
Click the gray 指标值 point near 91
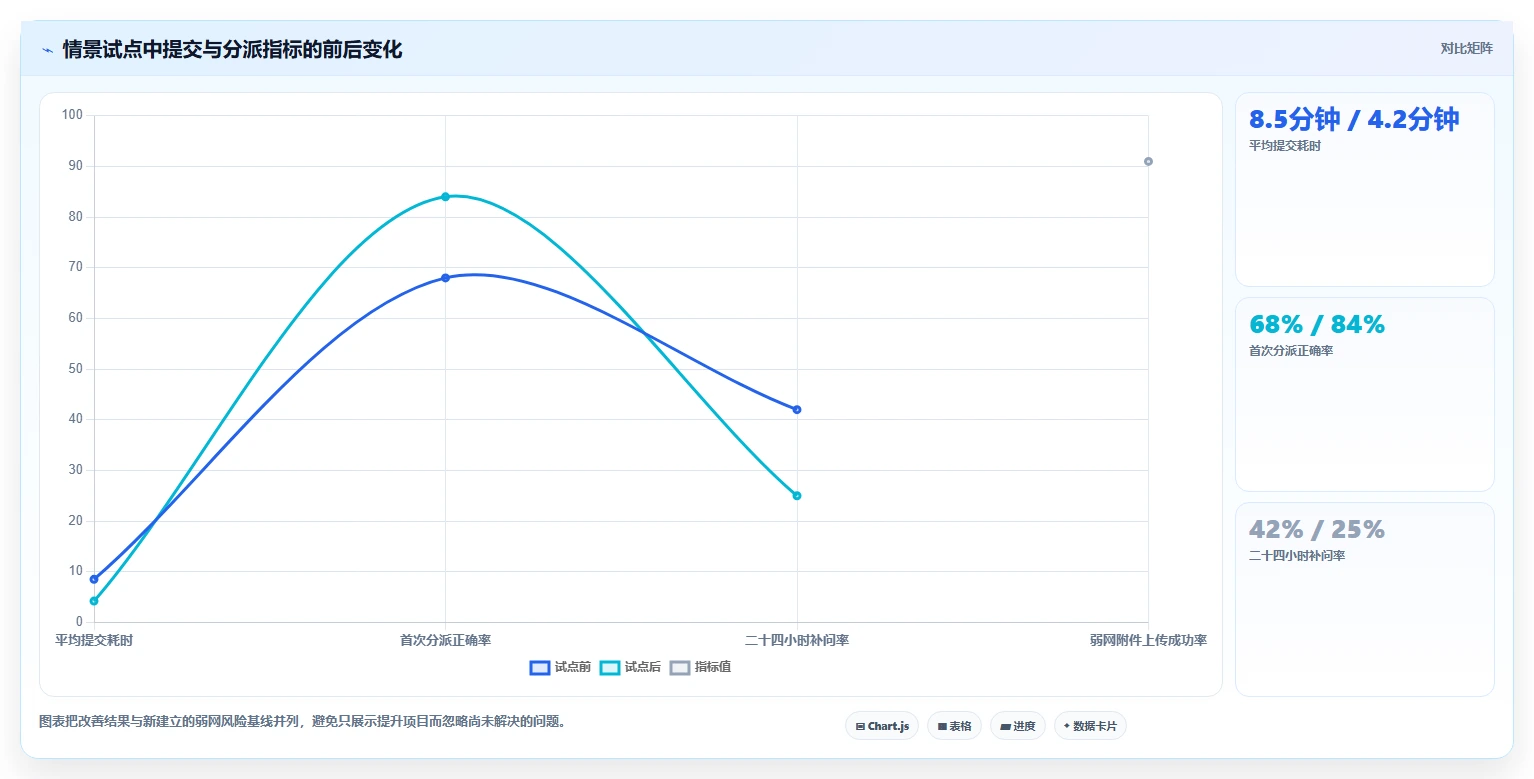pos(1148,161)
